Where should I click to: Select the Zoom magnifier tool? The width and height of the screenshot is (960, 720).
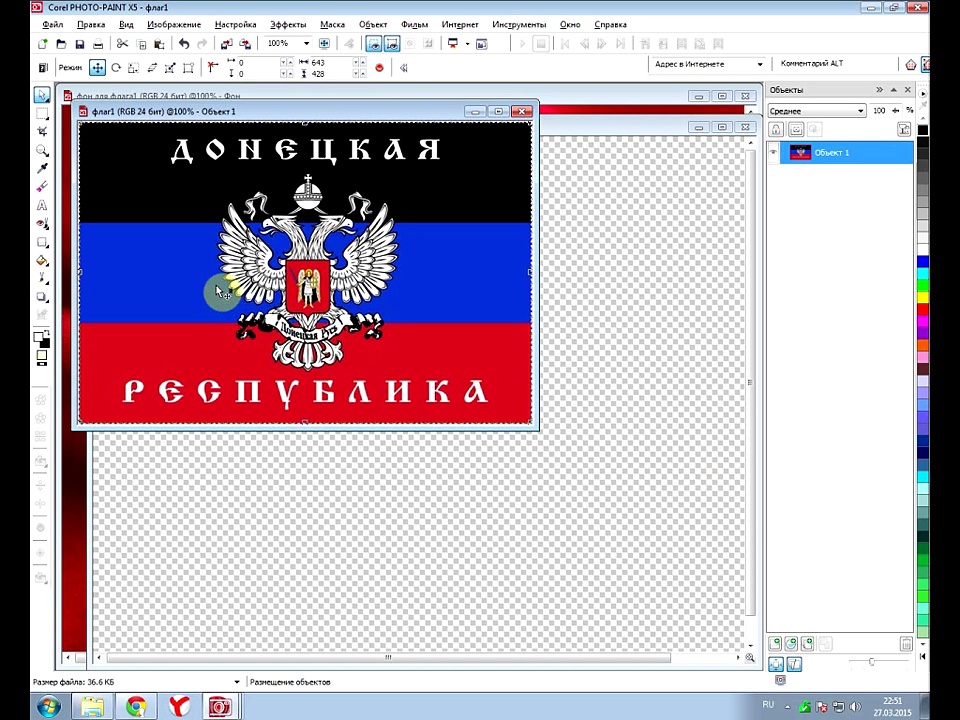tap(42, 150)
